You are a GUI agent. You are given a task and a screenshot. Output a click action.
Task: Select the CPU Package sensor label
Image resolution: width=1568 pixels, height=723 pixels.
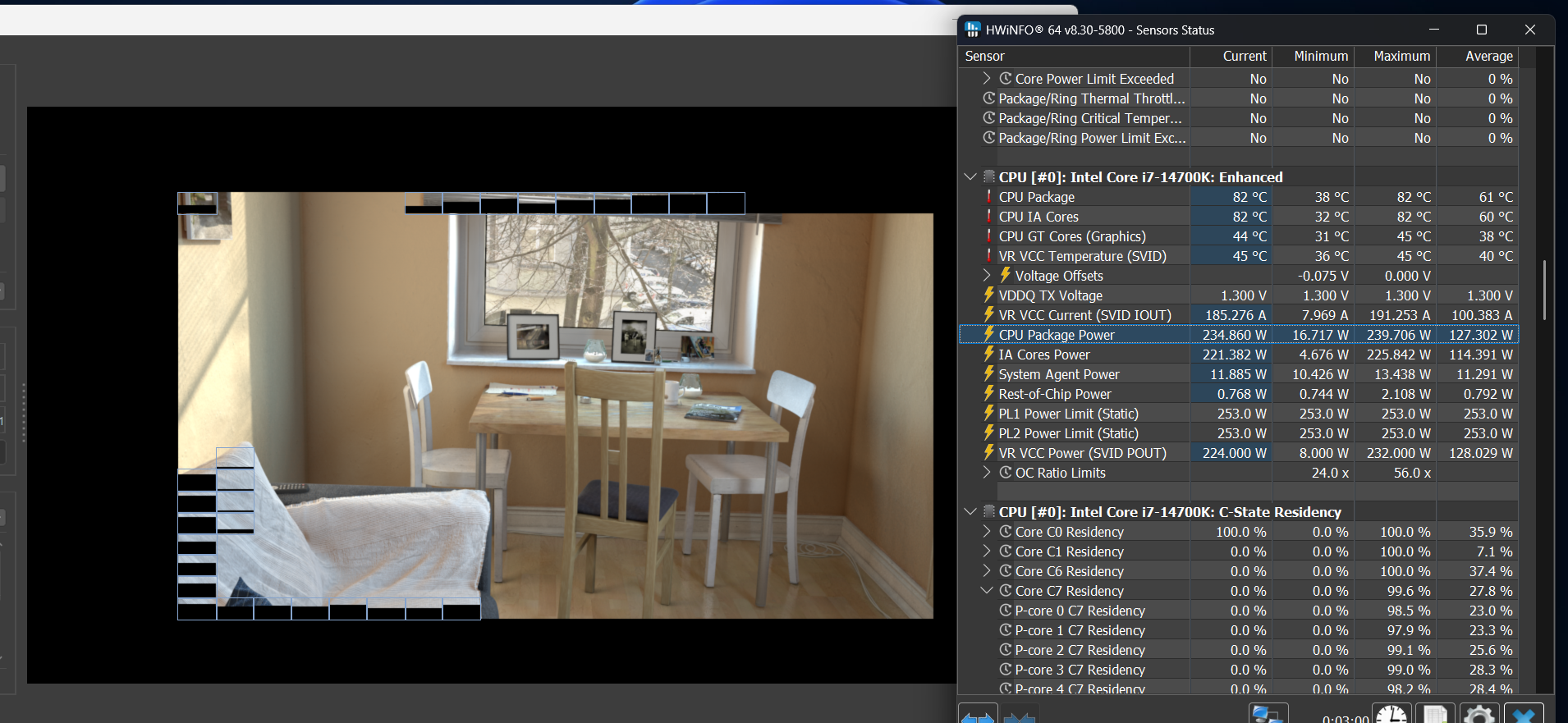tap(1037, 197)
